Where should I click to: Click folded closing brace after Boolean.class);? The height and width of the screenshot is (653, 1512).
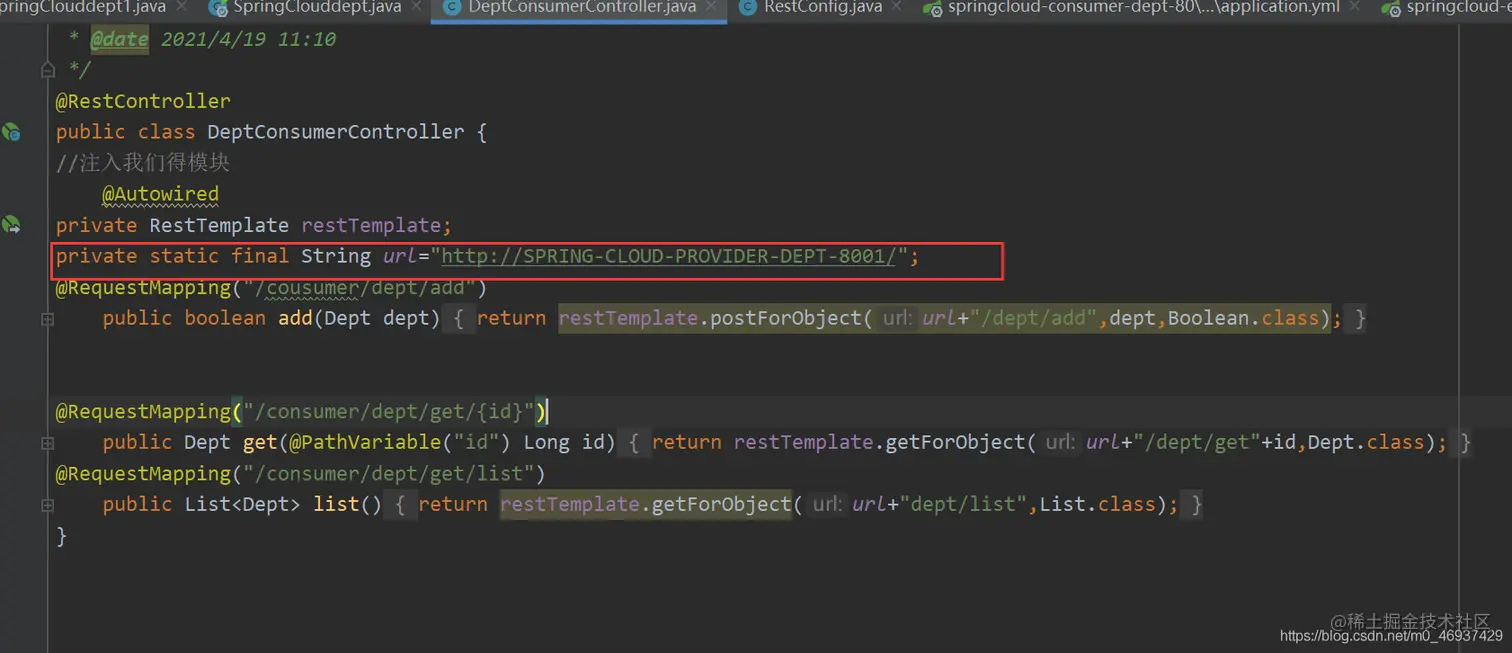coord(1360,318)
